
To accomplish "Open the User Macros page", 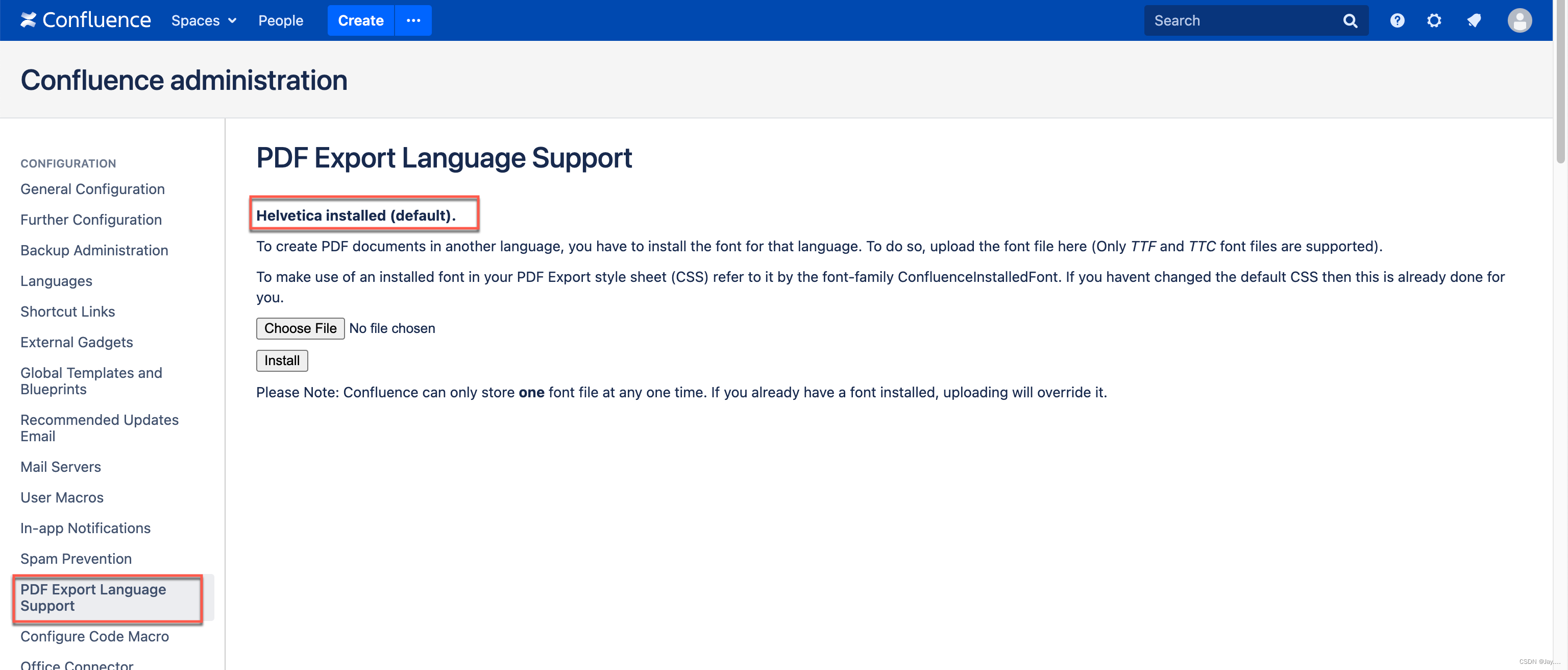I will [61, 497].
